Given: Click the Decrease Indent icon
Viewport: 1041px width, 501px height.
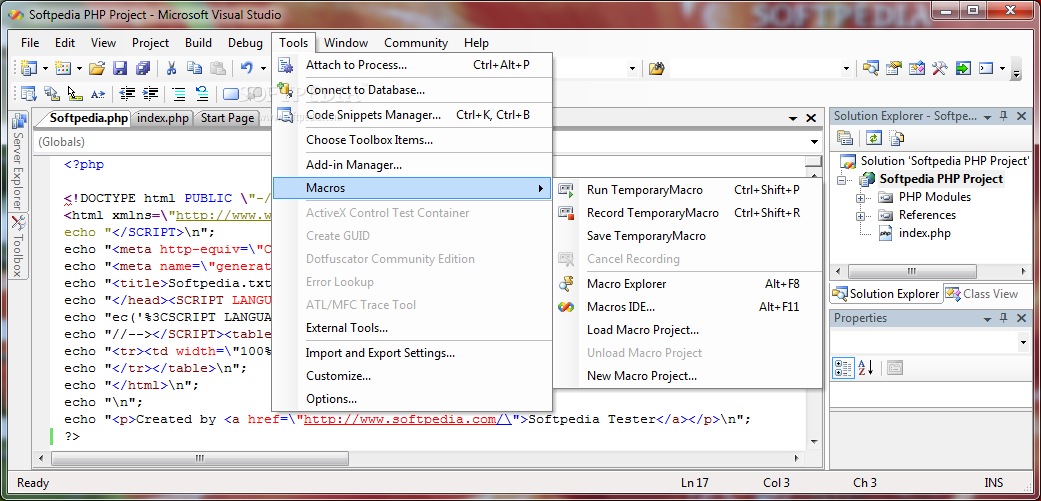Looking at the screenshot, I should tap(127, 94).
